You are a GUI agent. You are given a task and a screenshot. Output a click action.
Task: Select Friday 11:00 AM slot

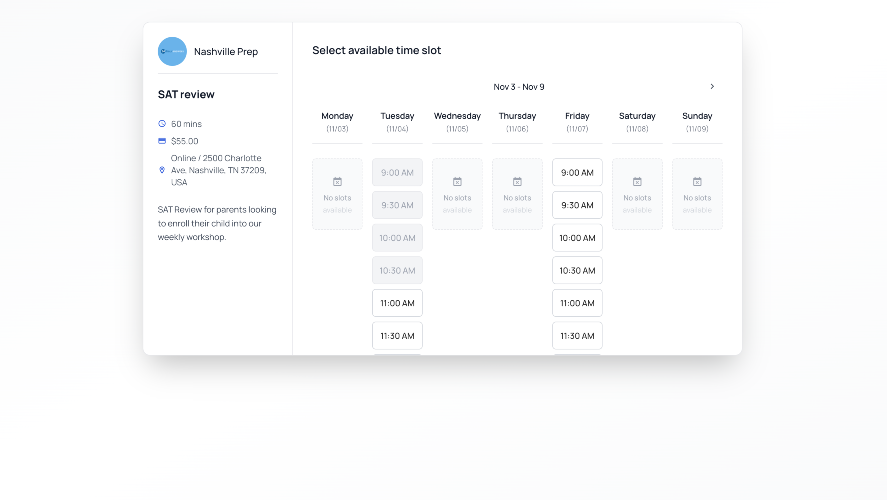pos(577,303)
